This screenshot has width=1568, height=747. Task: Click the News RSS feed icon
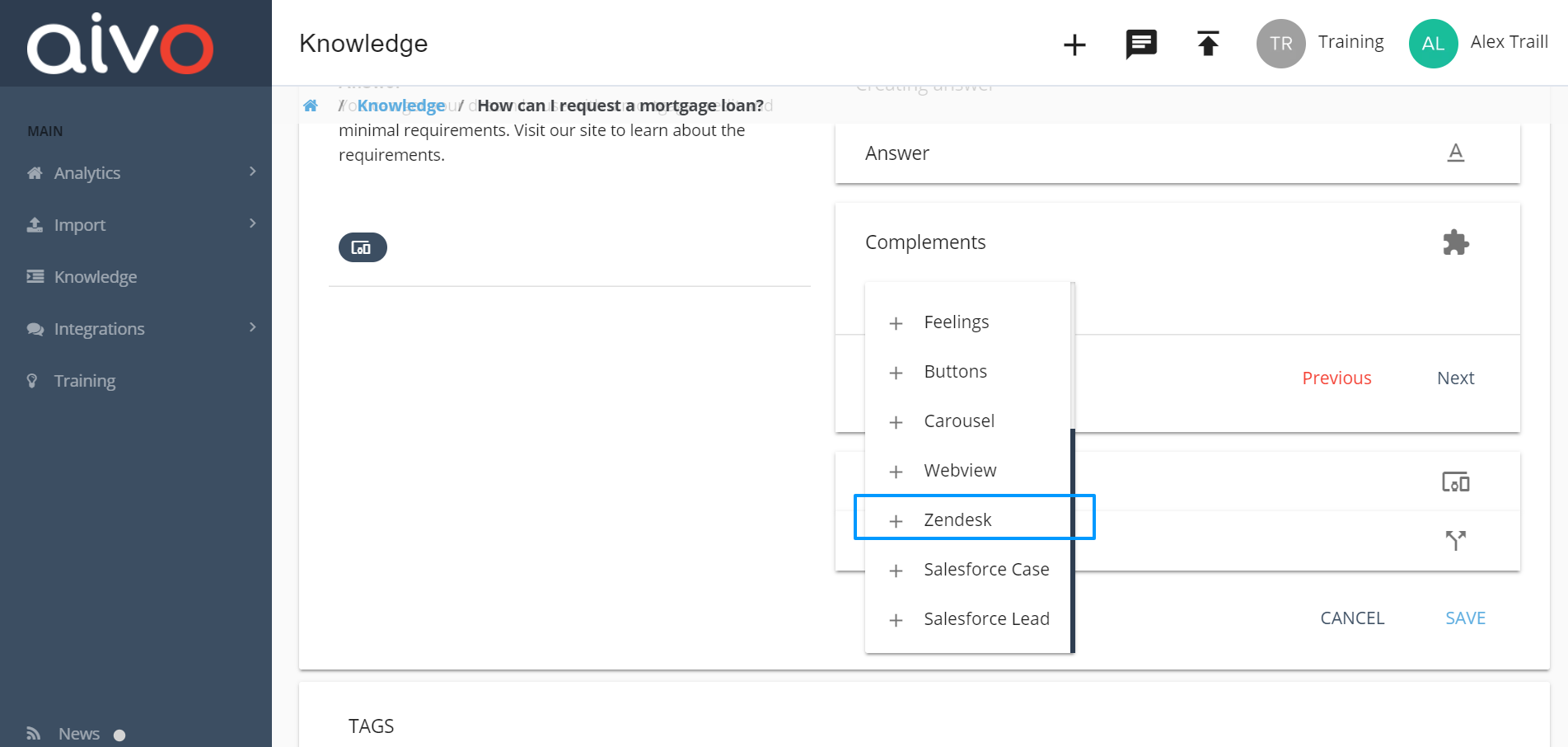[33, 732]
